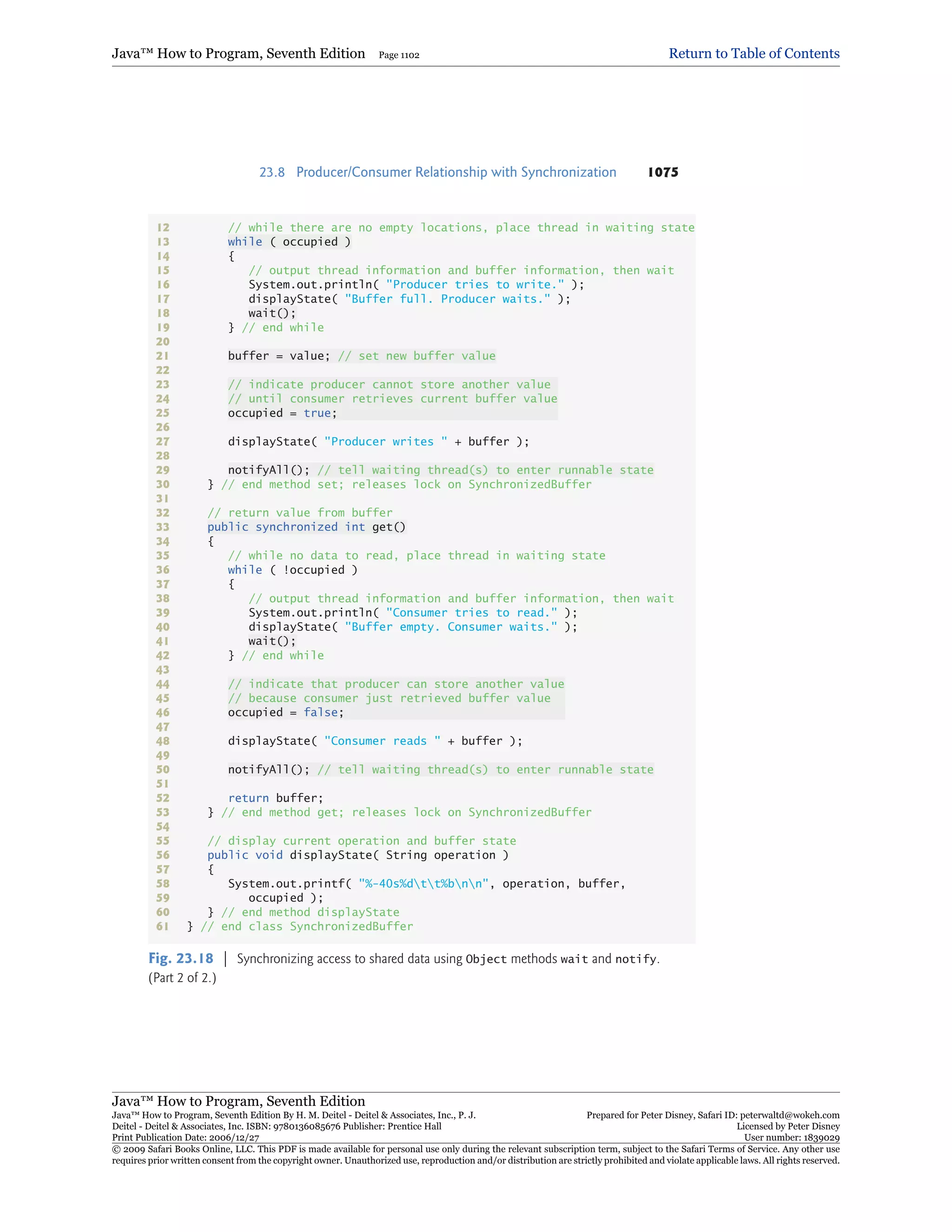Click the buffer = value; assignment line
Screen dimensions: 952x1232
278,356
